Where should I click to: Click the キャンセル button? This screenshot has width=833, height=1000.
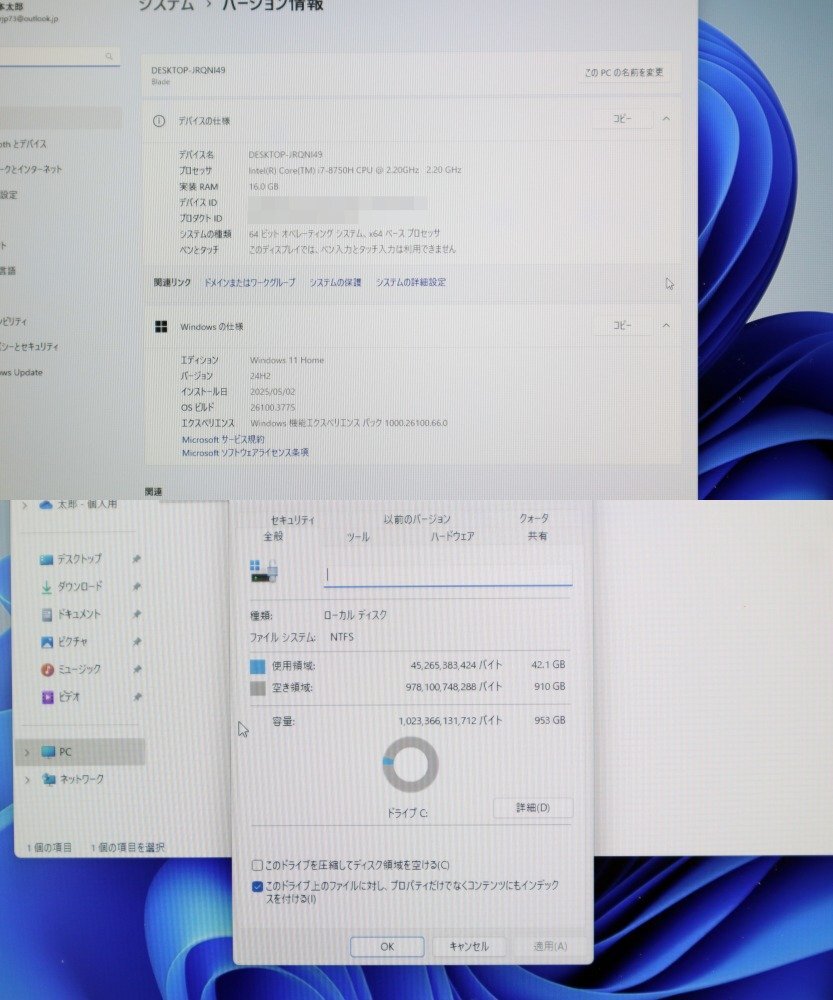(469, 946)
